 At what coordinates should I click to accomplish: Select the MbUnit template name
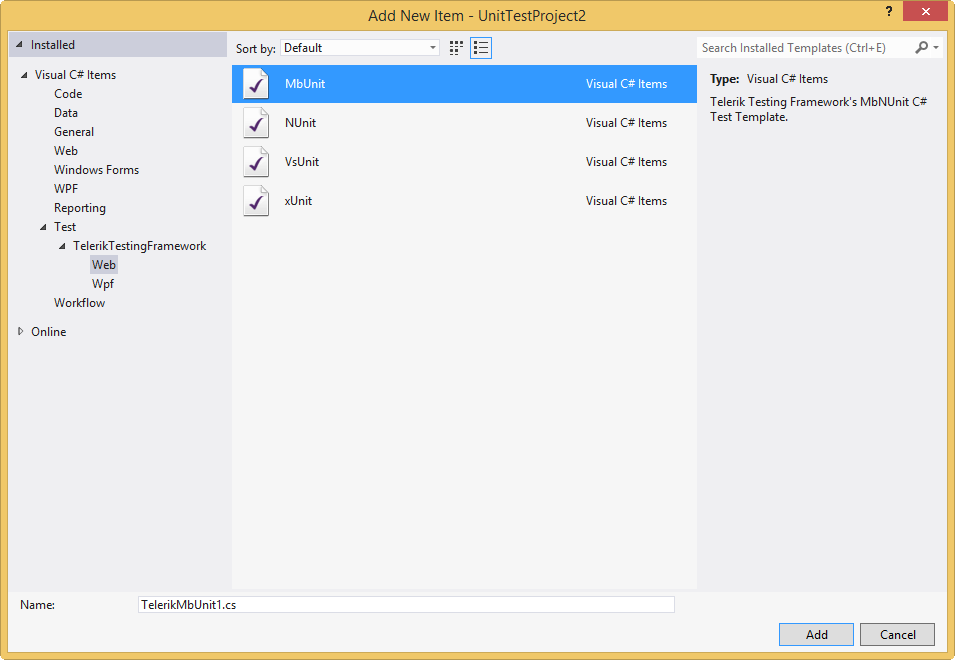click(x=305, y=84)
